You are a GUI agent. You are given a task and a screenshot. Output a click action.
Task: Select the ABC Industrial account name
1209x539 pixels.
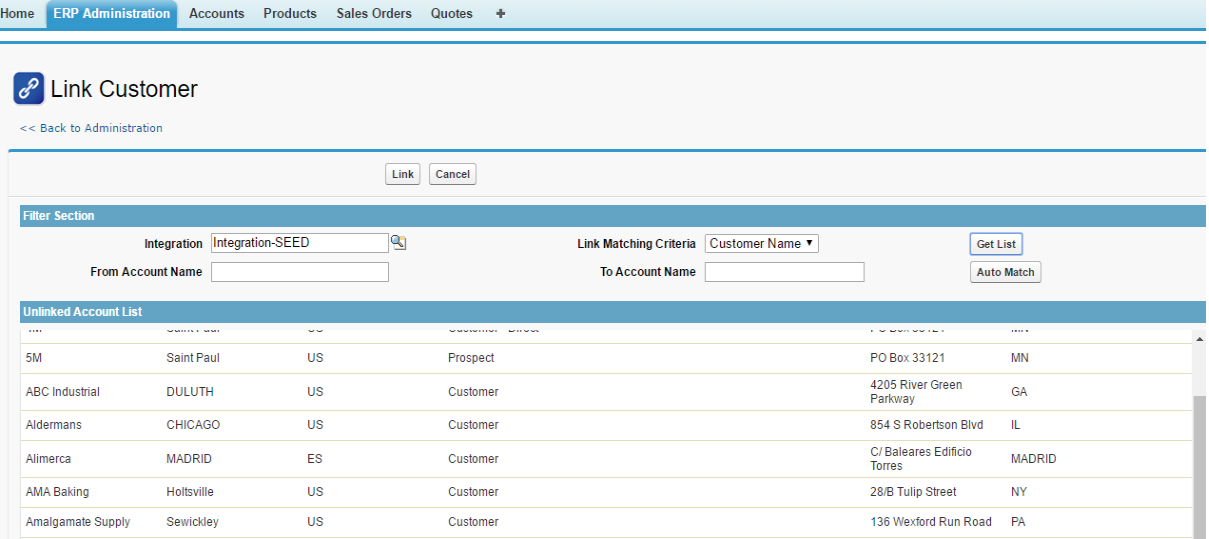[x=63, y=392]
